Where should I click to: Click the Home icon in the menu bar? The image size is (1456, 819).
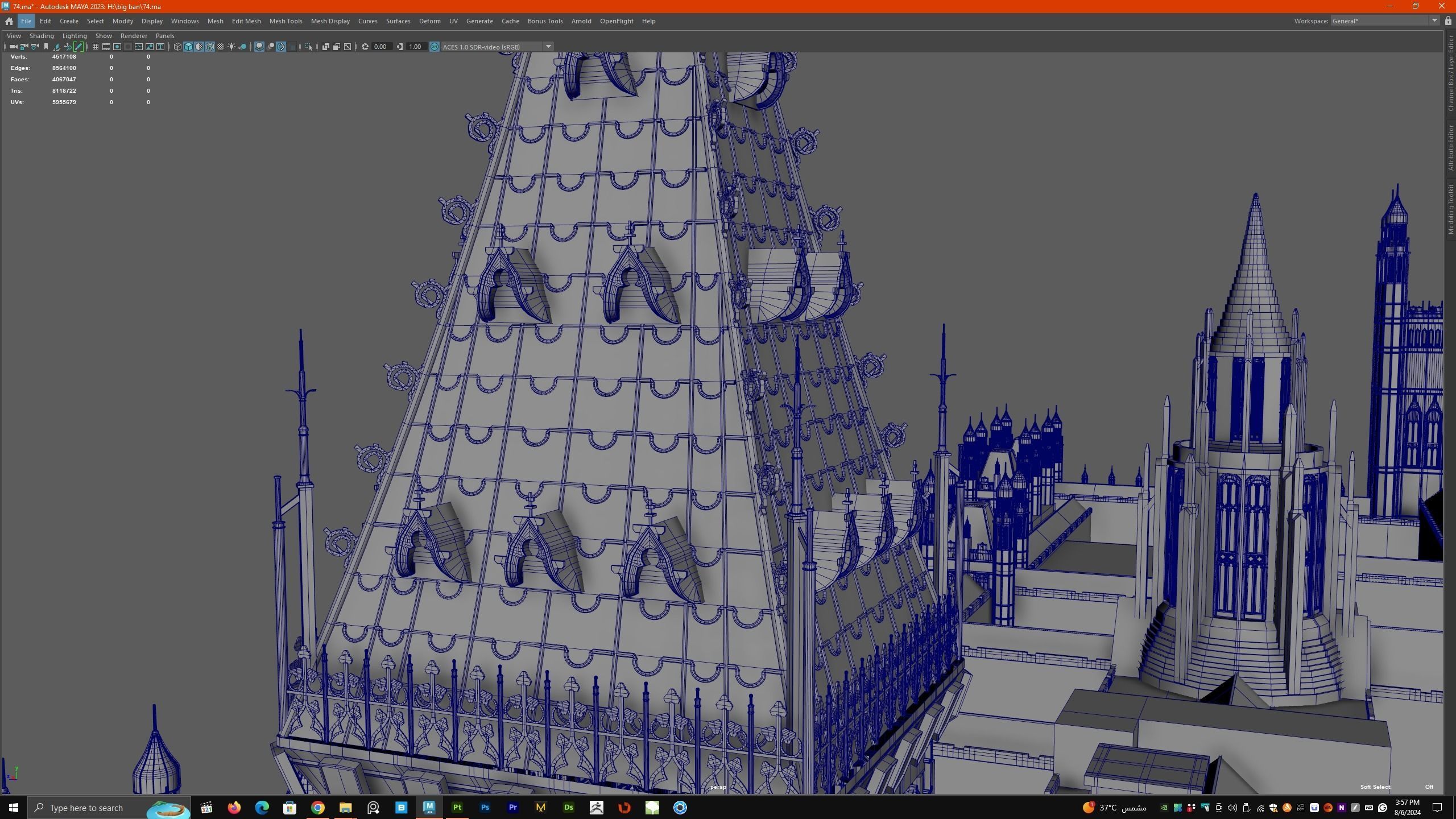pos(9,21)
